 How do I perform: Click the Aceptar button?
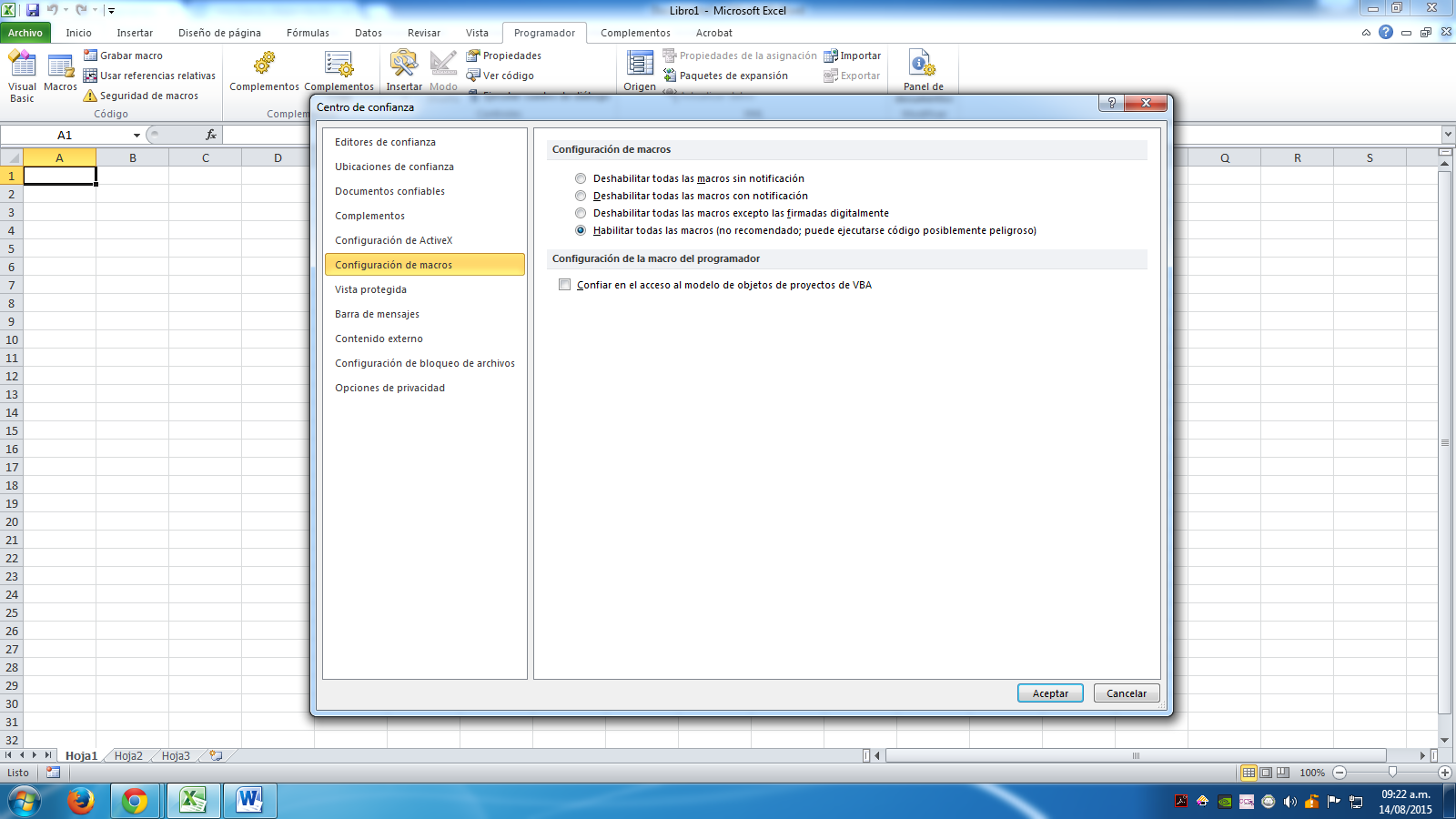coord(1050,693)
